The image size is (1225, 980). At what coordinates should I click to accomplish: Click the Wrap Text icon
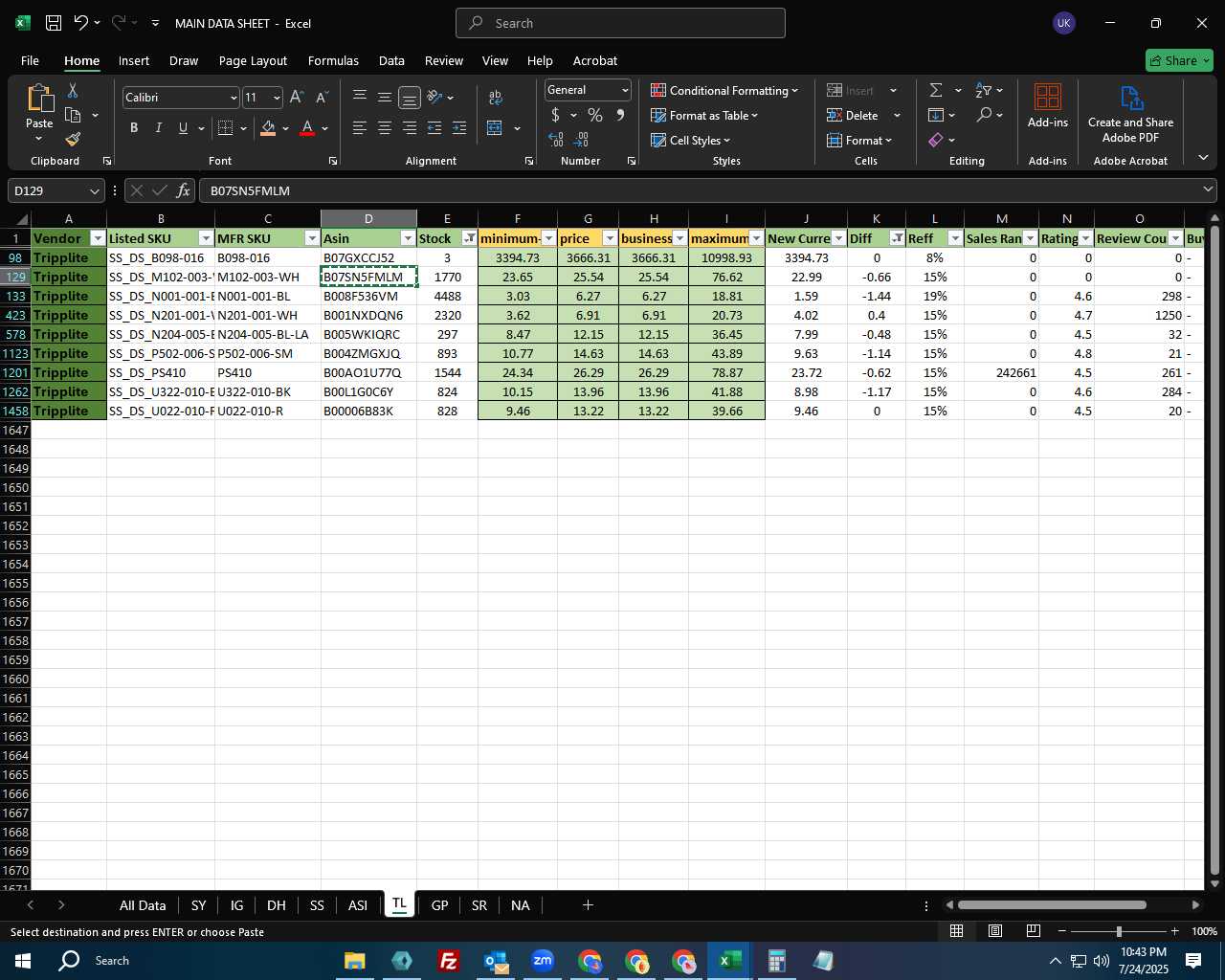(496, 98)
